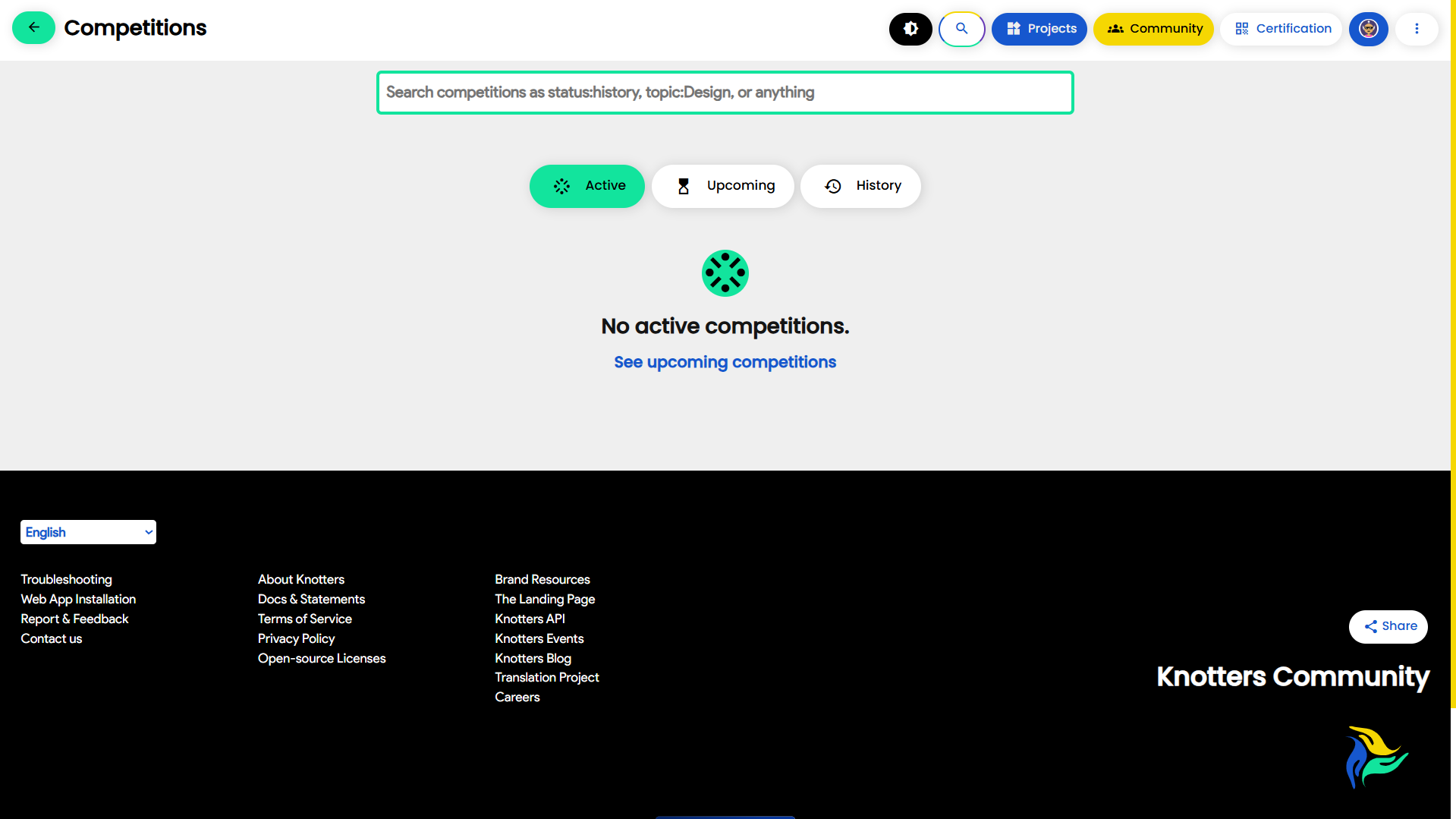The width and height of the screenshot is (1456, 819).
Task: Open the Privacy Policy link
Action: tap(296, 638)
